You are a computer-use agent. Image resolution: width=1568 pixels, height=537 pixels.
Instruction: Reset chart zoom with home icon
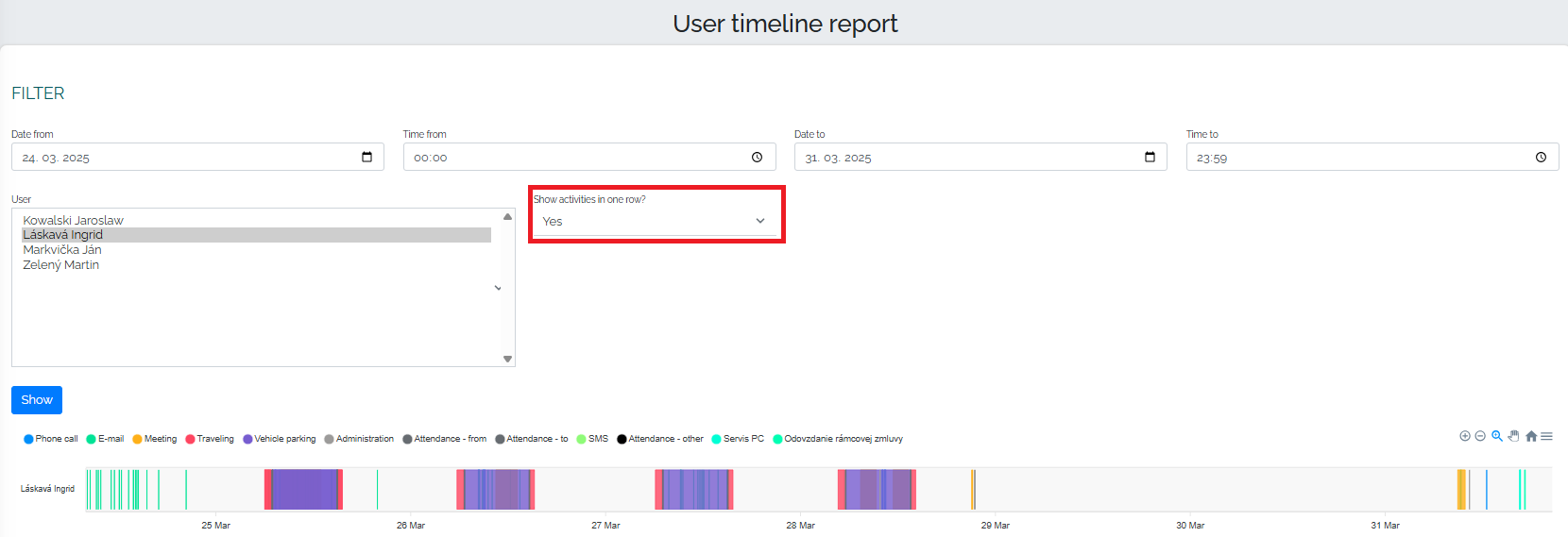(1531, 436)
